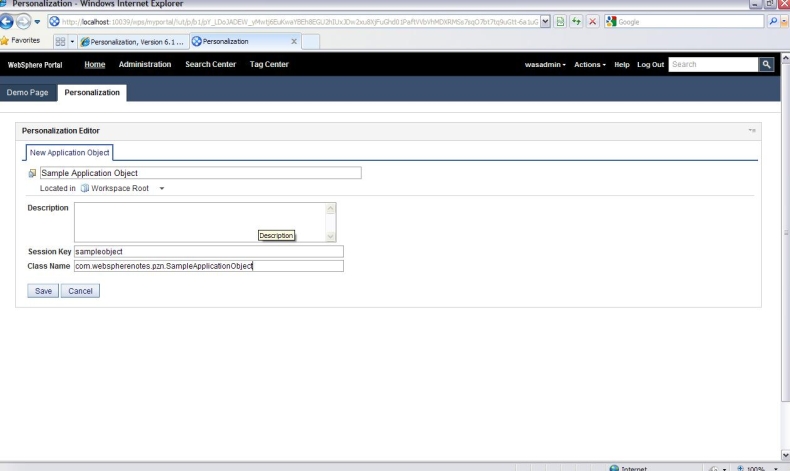Image resolution: width=790 pixels, height=471 pixels.
Task: Click the Compatibility View page icon
Action: coord(561,22)
